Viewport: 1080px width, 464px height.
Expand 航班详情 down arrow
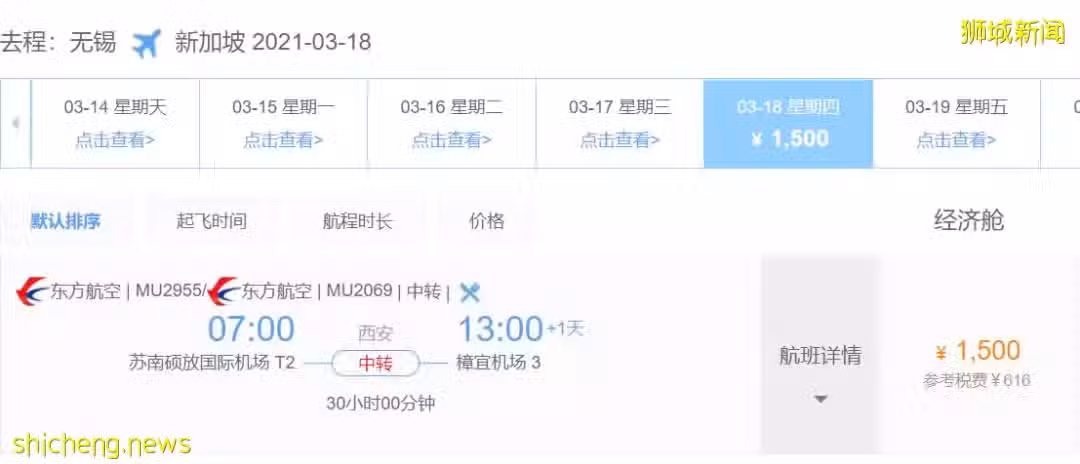[x=820, y=399]
